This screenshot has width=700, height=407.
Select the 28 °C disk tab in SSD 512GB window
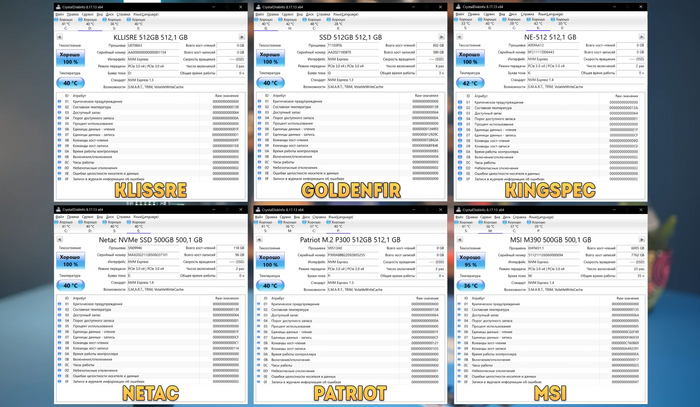(338, 22)
